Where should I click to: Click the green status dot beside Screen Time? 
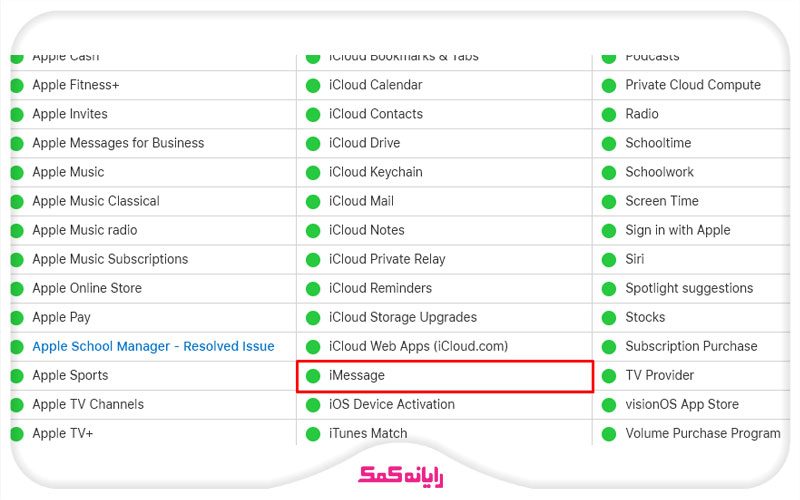coord(609,201)
